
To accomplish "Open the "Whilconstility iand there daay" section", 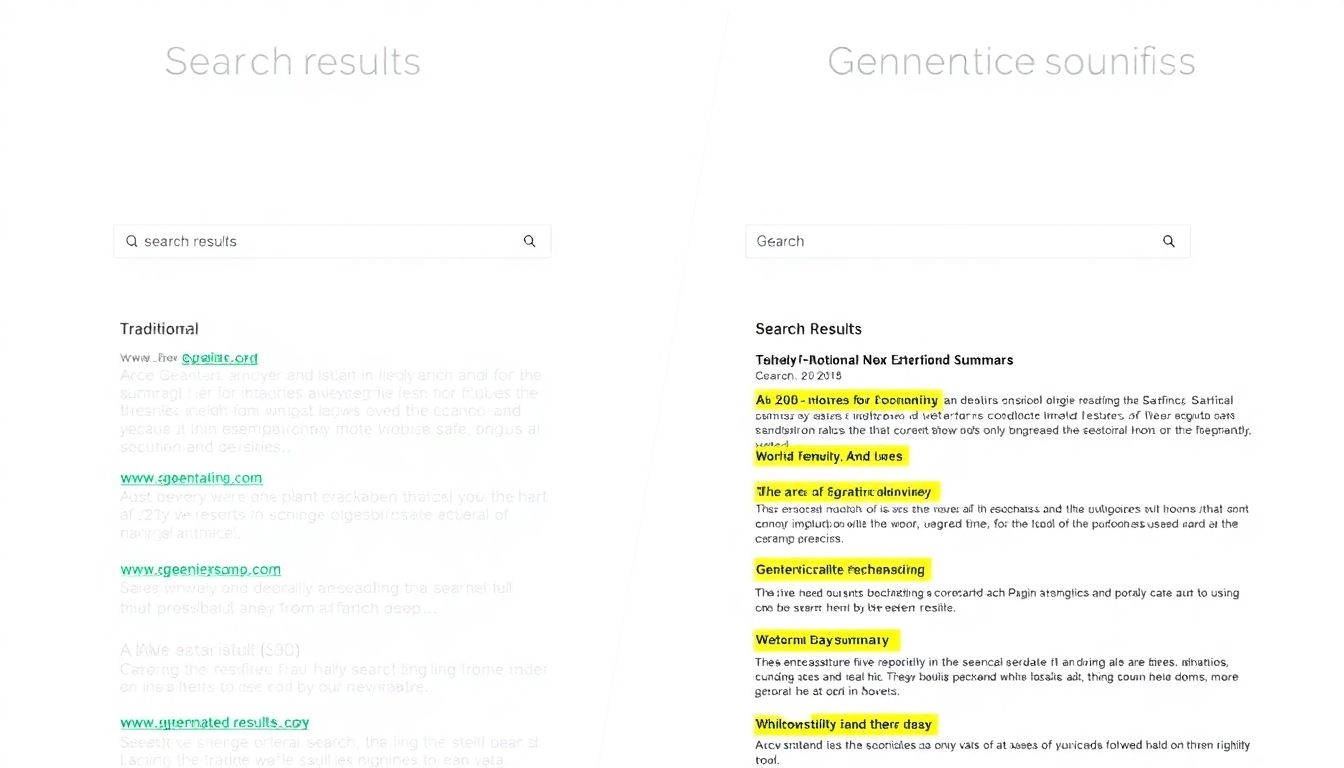I will (845, 724).
